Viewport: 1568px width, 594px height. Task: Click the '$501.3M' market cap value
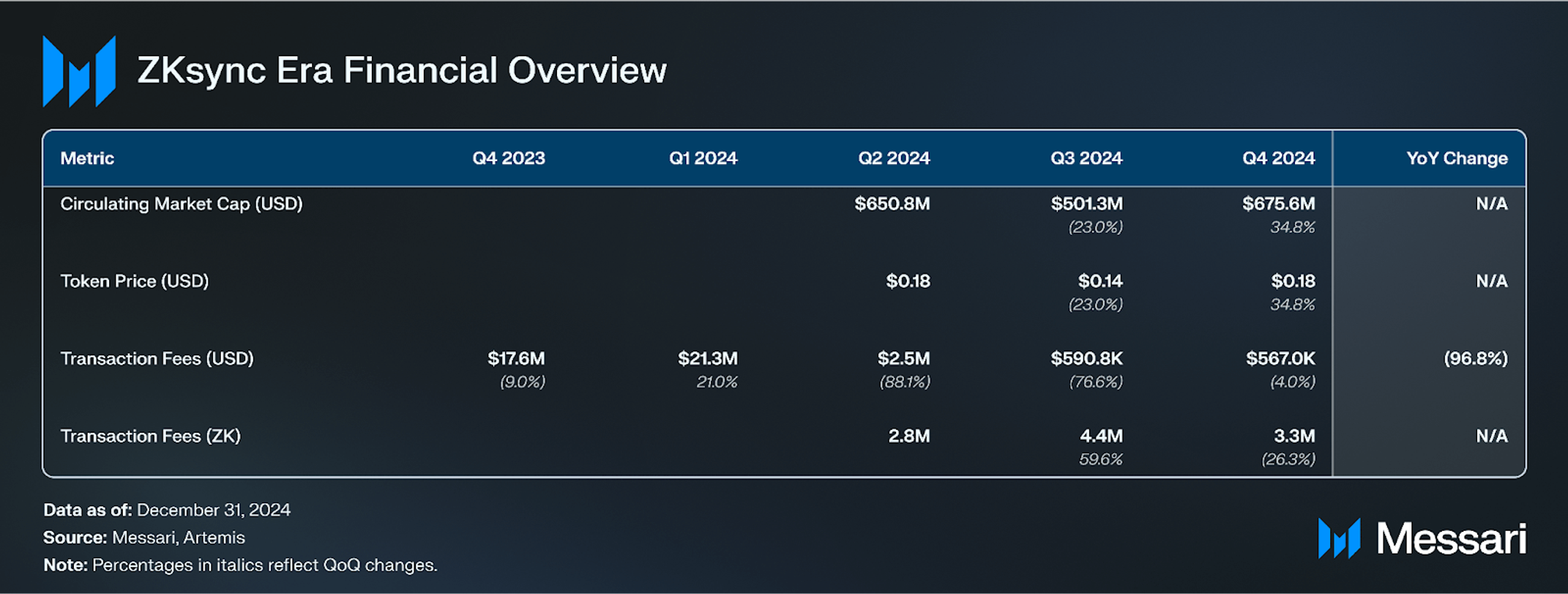(1086, 204)
